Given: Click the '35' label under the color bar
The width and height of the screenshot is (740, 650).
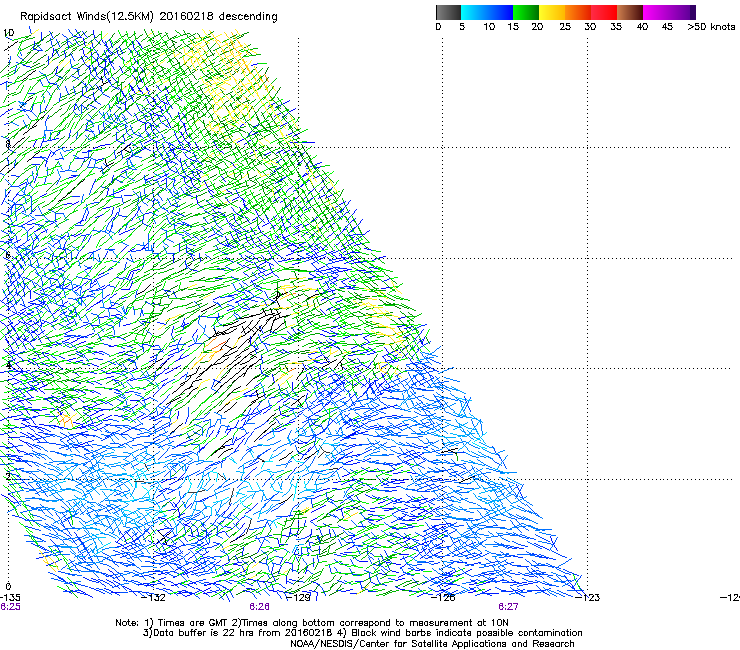Looking at the screenshot, I should (616, 27).
